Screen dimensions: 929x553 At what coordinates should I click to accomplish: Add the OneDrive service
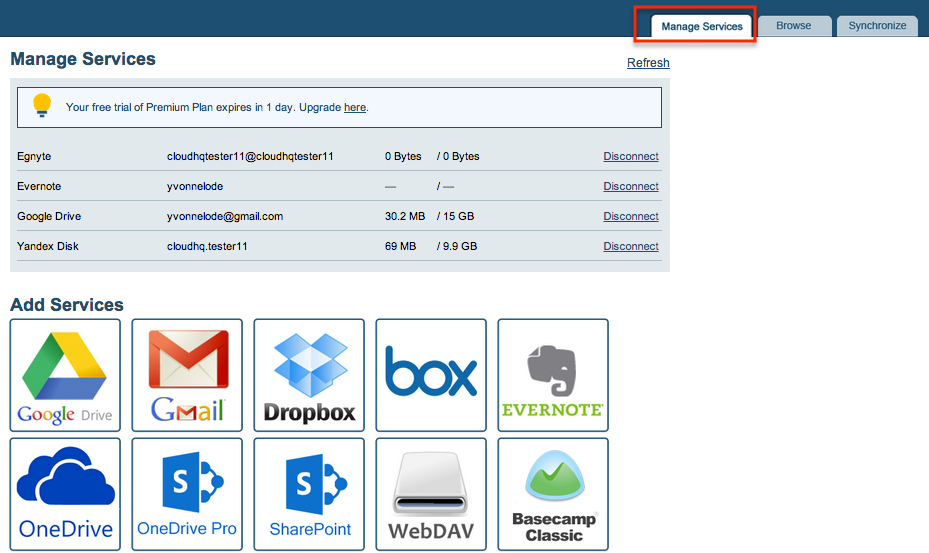coord(65,494)
